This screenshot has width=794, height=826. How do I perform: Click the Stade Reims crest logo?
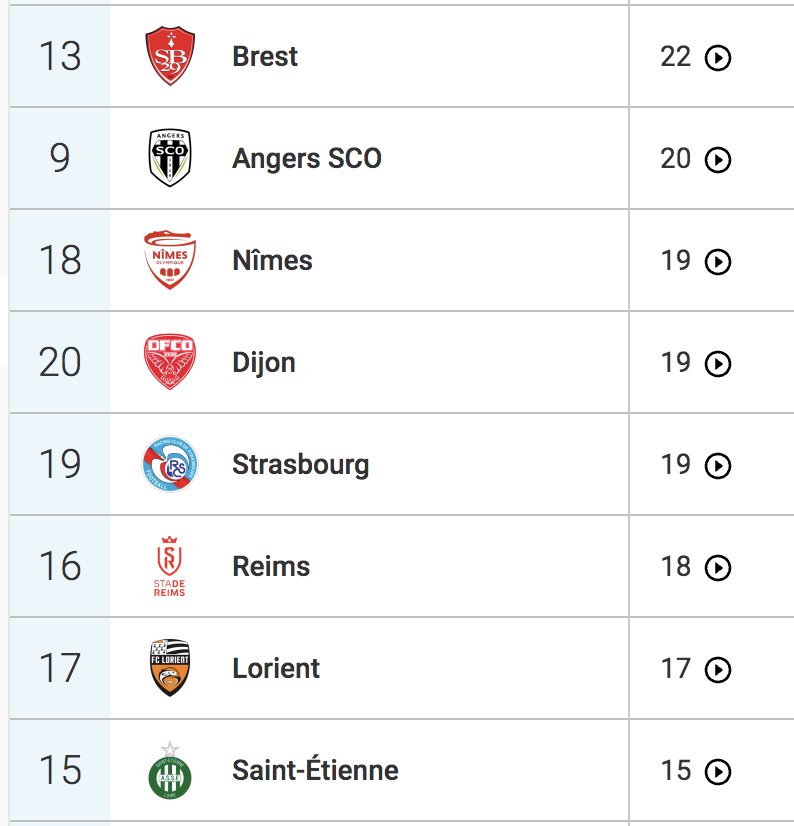(x=170, y=566)
